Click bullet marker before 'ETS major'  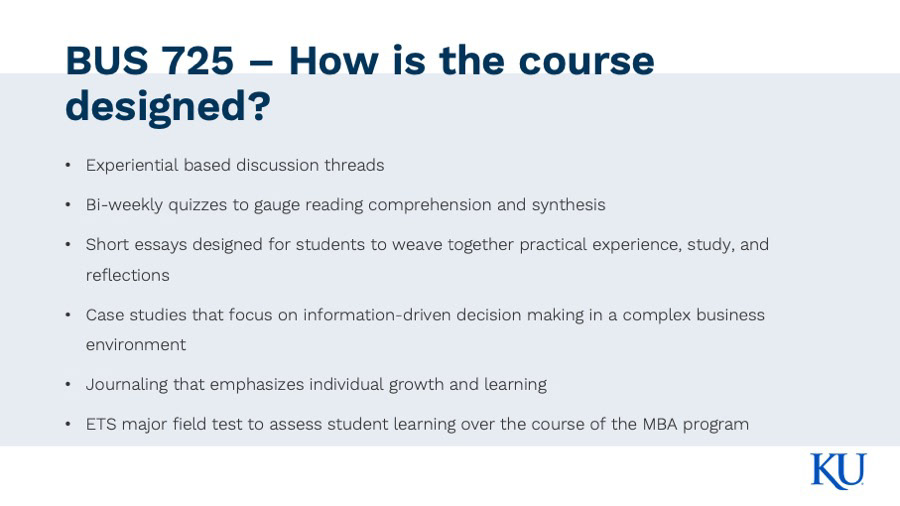(68, 424)
